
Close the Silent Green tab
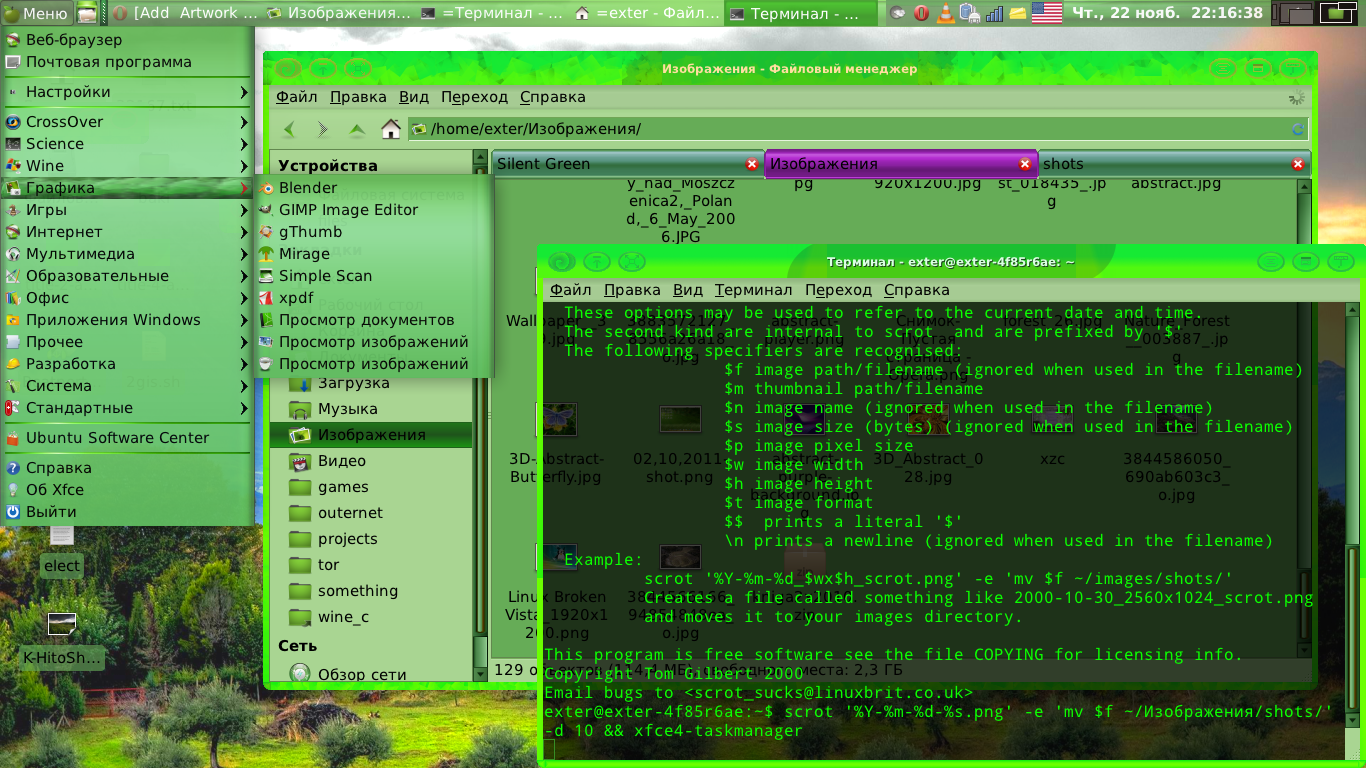(x=752, y=164)
